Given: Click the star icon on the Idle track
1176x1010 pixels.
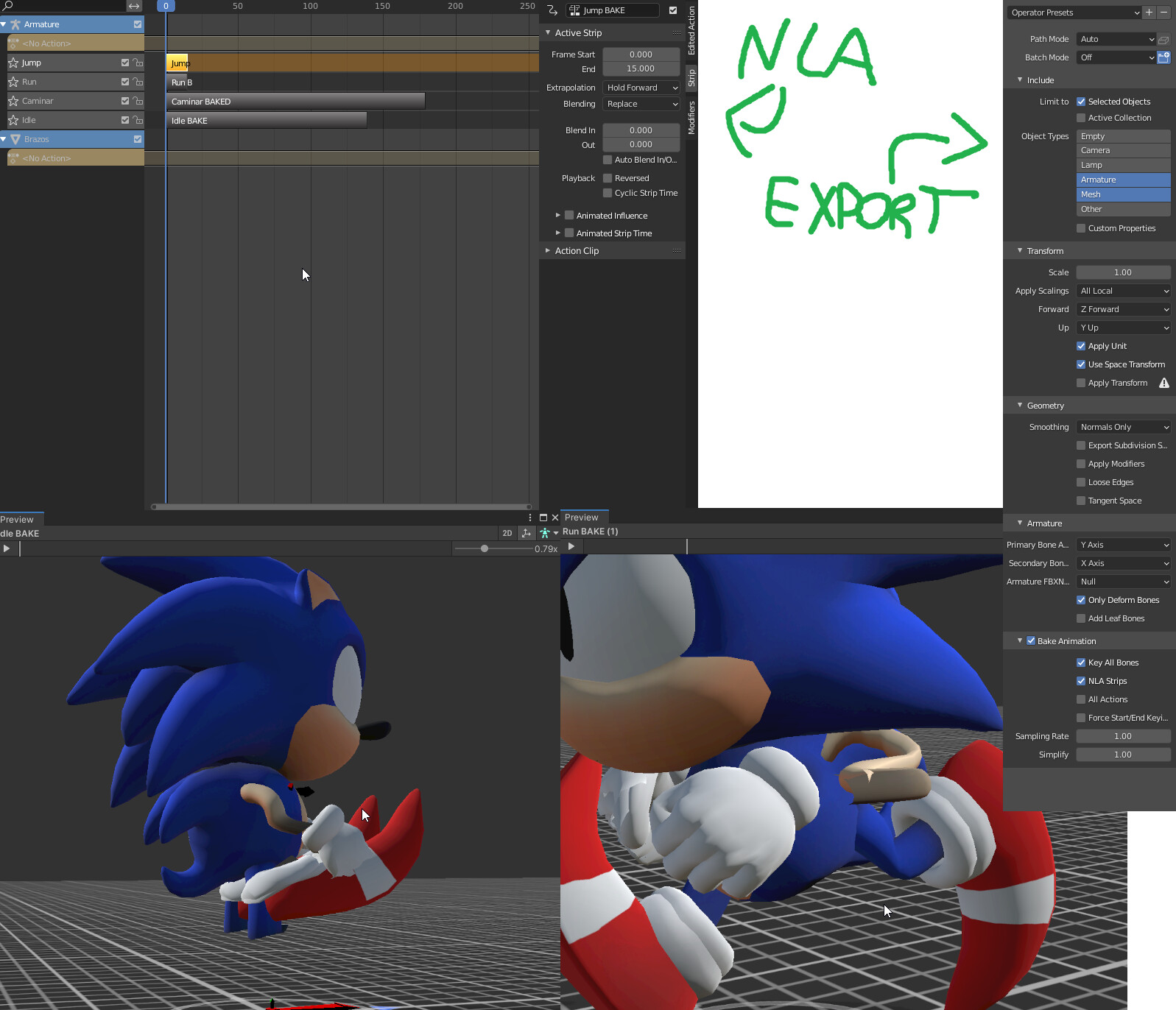Looking at the screenshot, I should click(13, 120).
